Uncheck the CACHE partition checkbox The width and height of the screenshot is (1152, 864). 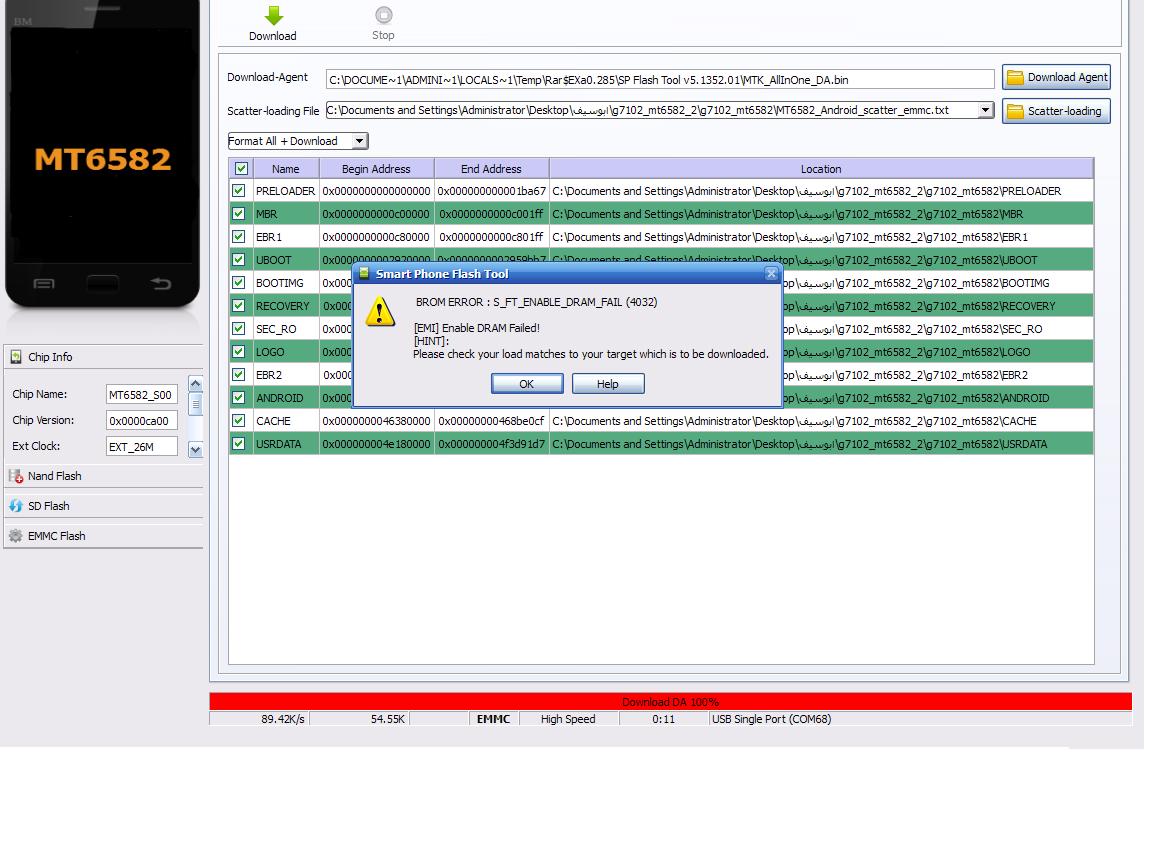239,421
